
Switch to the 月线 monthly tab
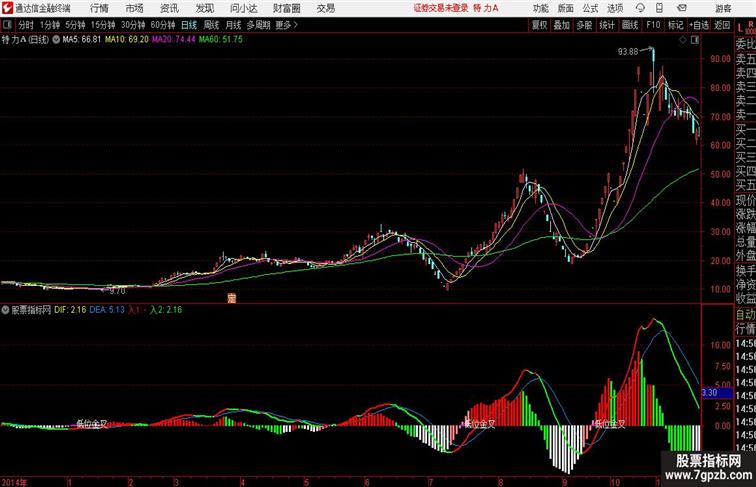click(x=233, y=25)
